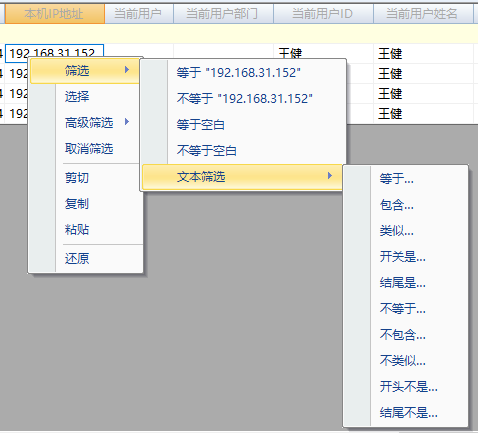The height and width of the screenshot is (433, 478).
Task: Open the 包含... text filter
Action: pyautogui.click(x=397, y=205)
